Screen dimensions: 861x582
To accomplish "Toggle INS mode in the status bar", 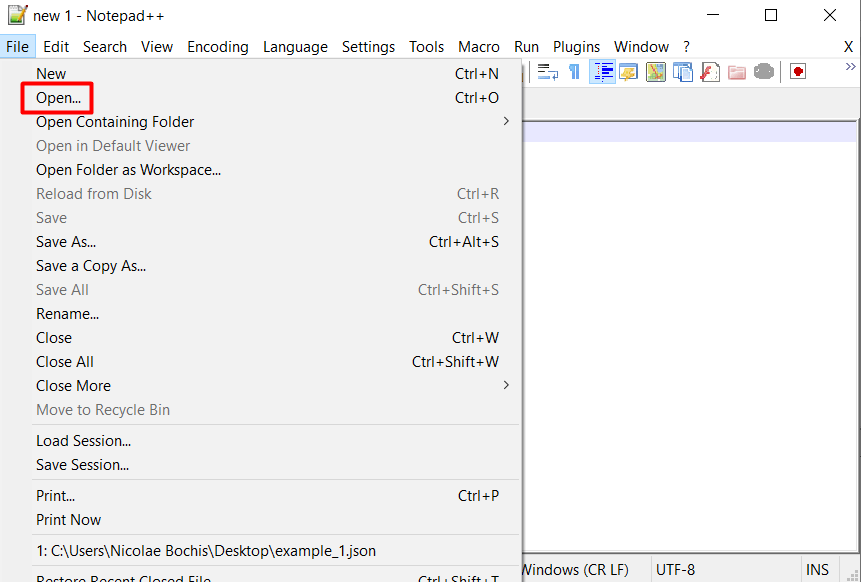I will 818,569.
